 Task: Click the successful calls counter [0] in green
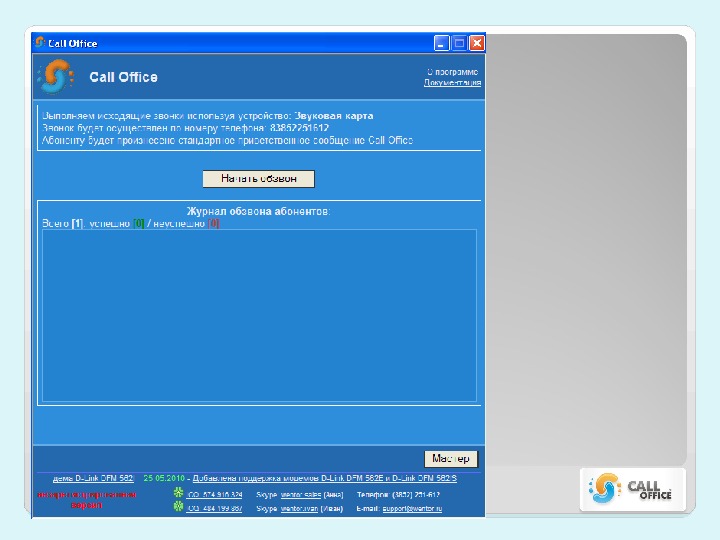coord(139,224)
